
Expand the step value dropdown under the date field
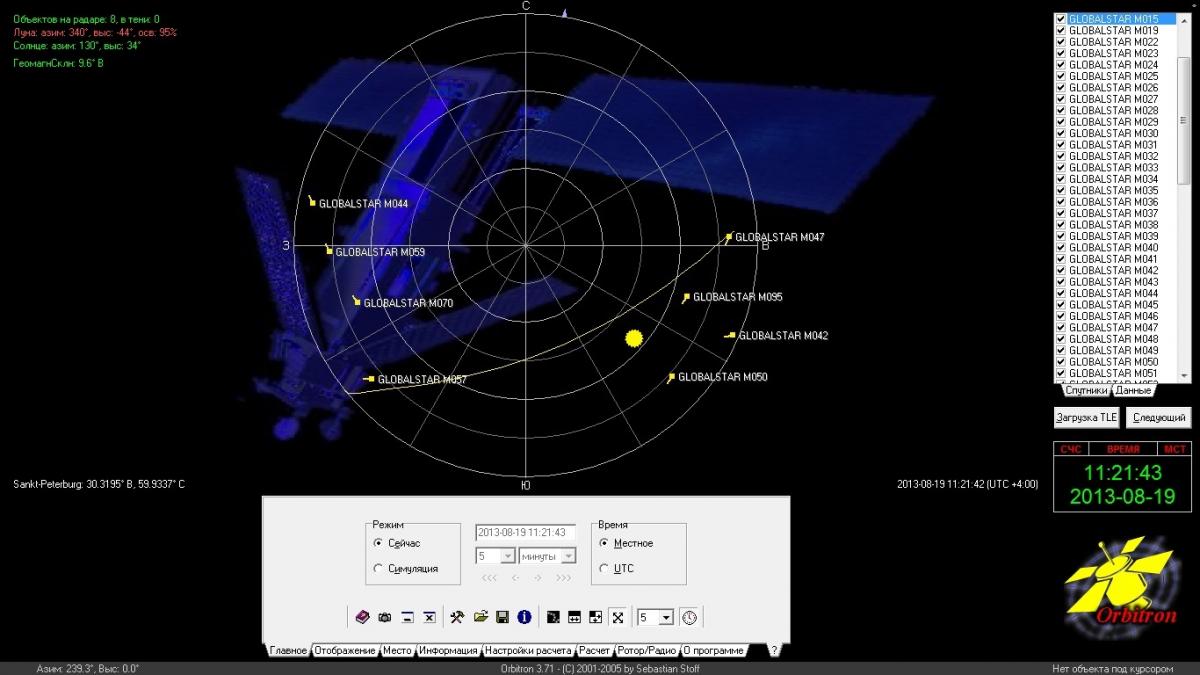[506, 556]
